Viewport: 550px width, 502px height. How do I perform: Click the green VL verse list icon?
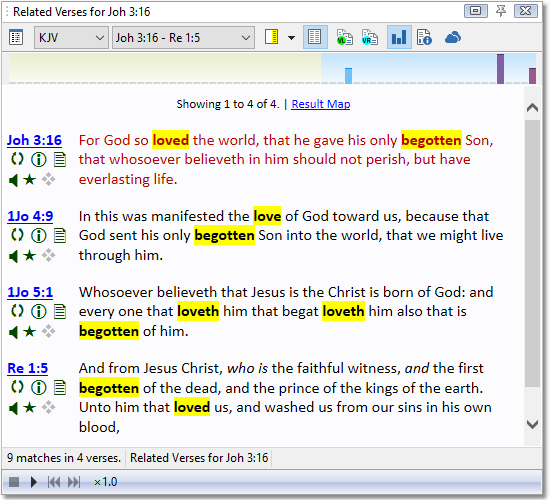click(x=344, y=37)
